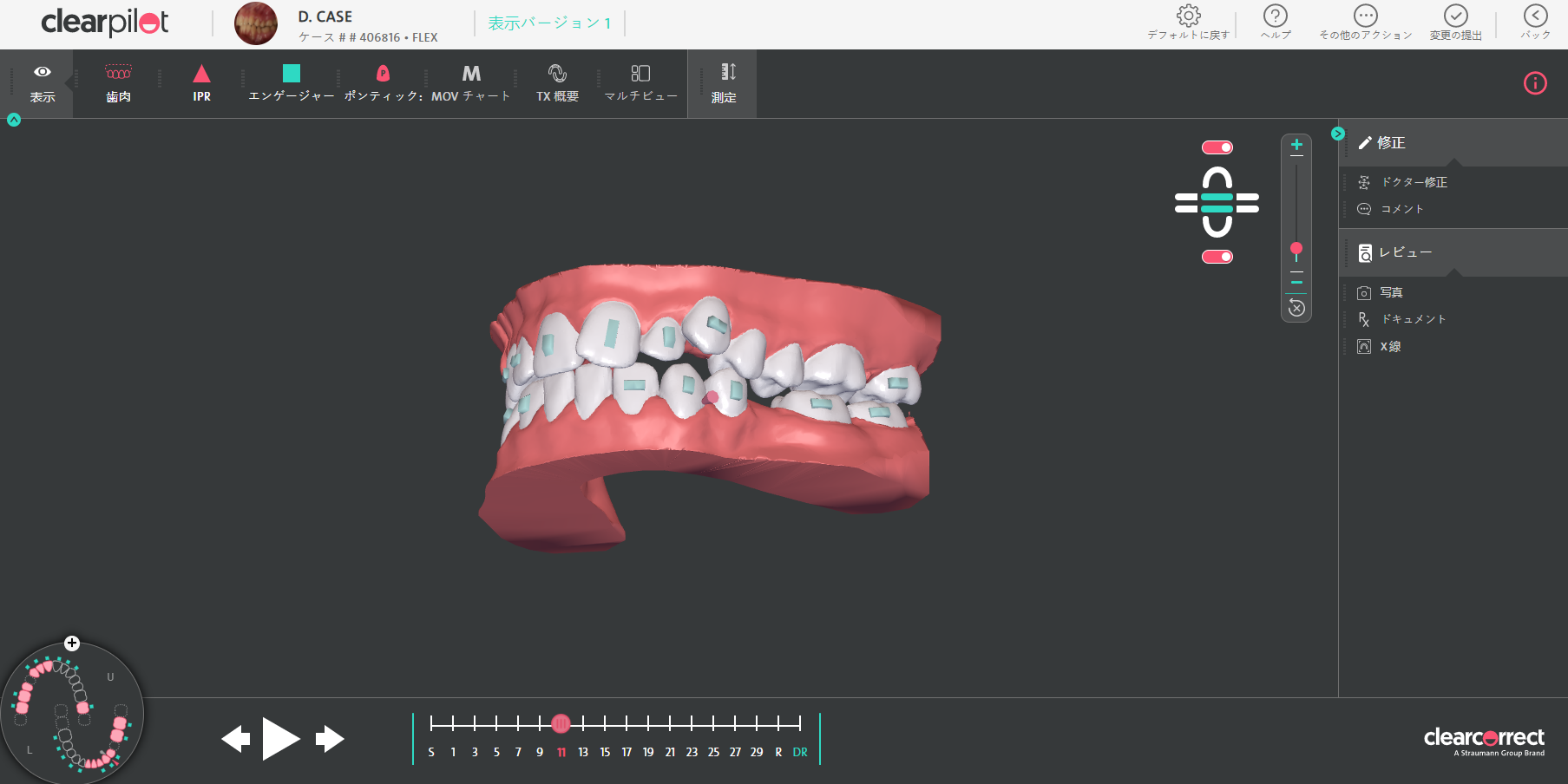The height and width of the screenshot is (784, 1568).
Task: Jump to stage R on timeline
Action: point(778,752)
